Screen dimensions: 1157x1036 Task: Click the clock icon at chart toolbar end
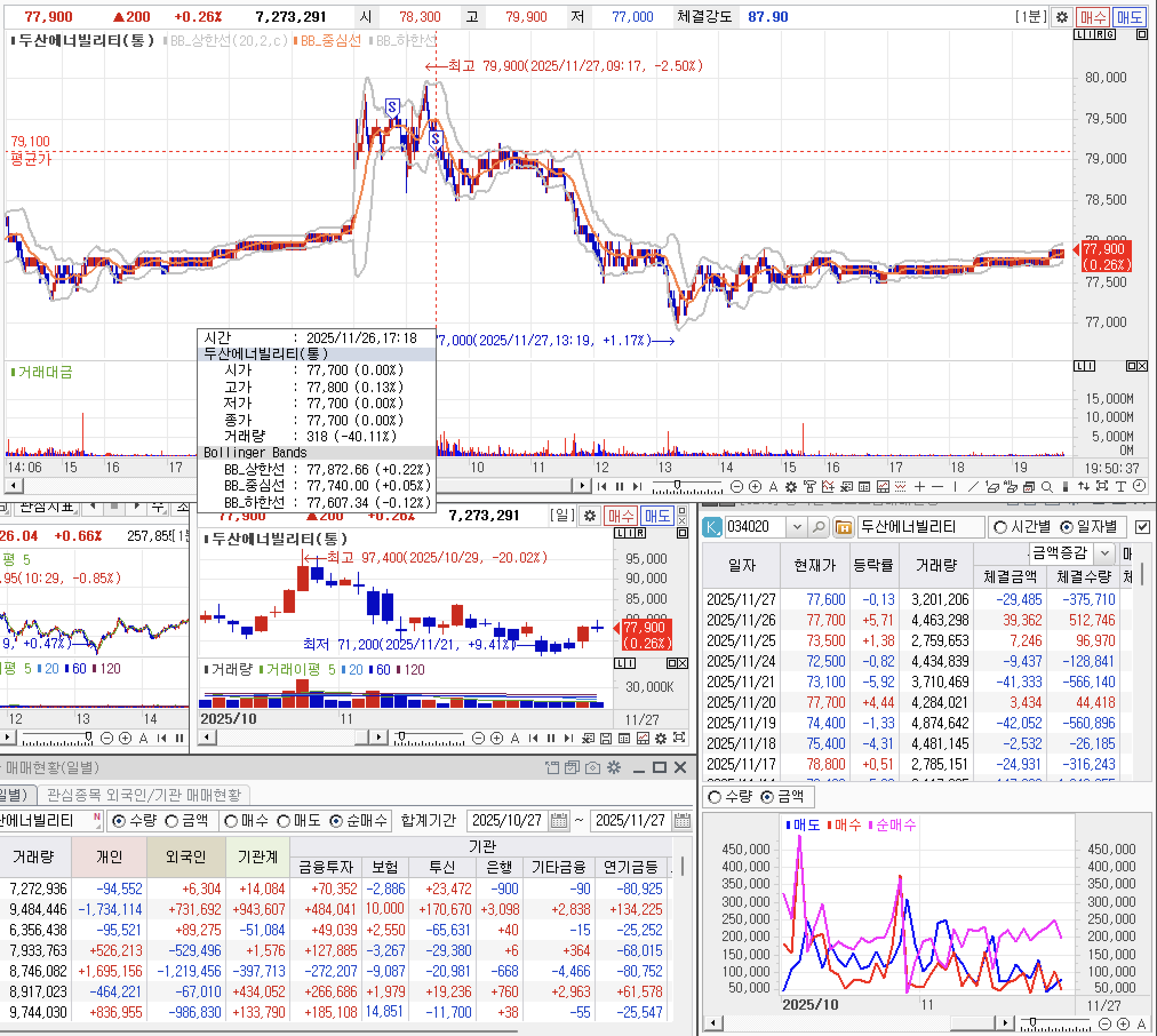click(1139, 486)
